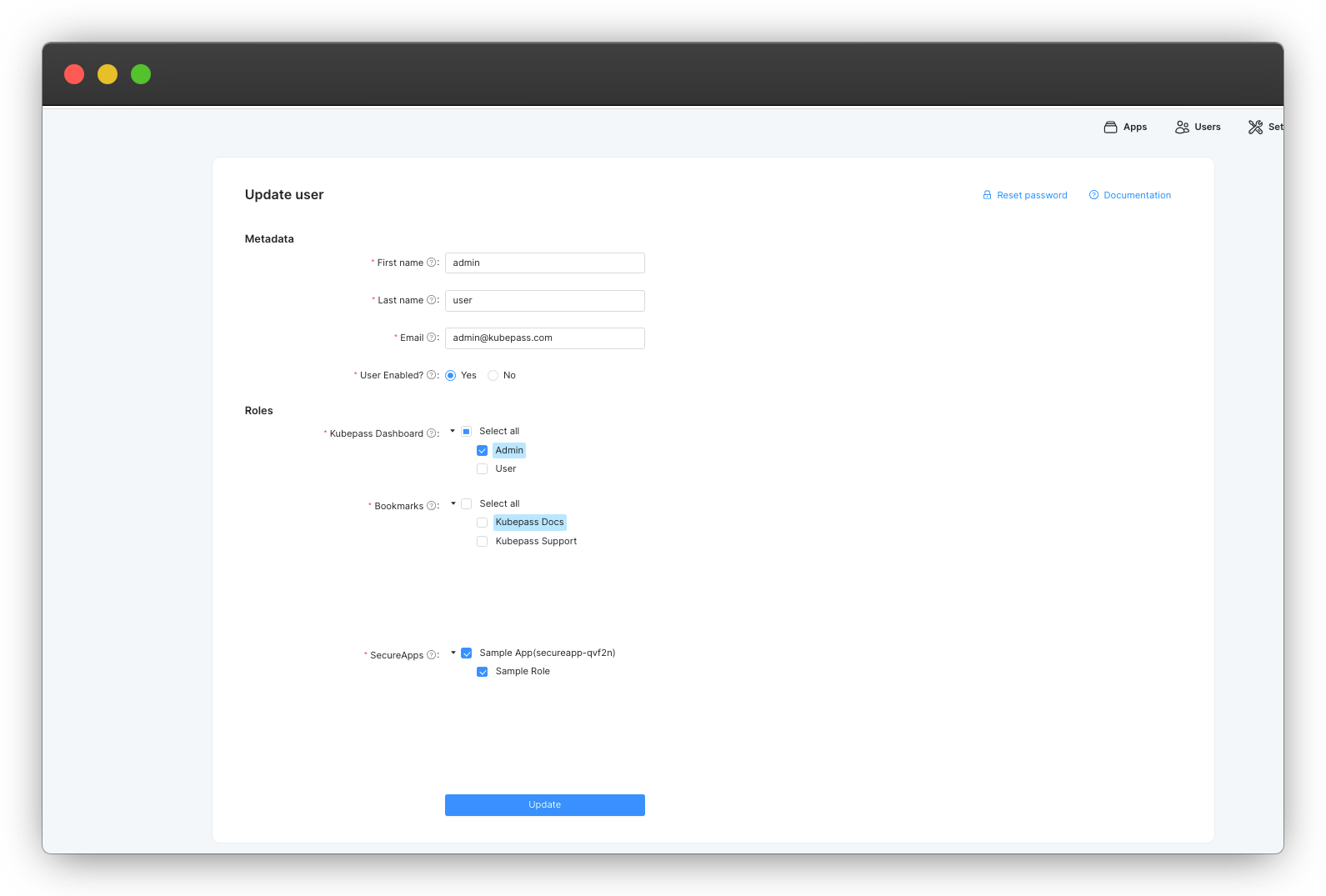Image resolution: width=1326 pixels, height=896 pixels.
Task: Click the Admin role label
Action: tap(509, 450)
